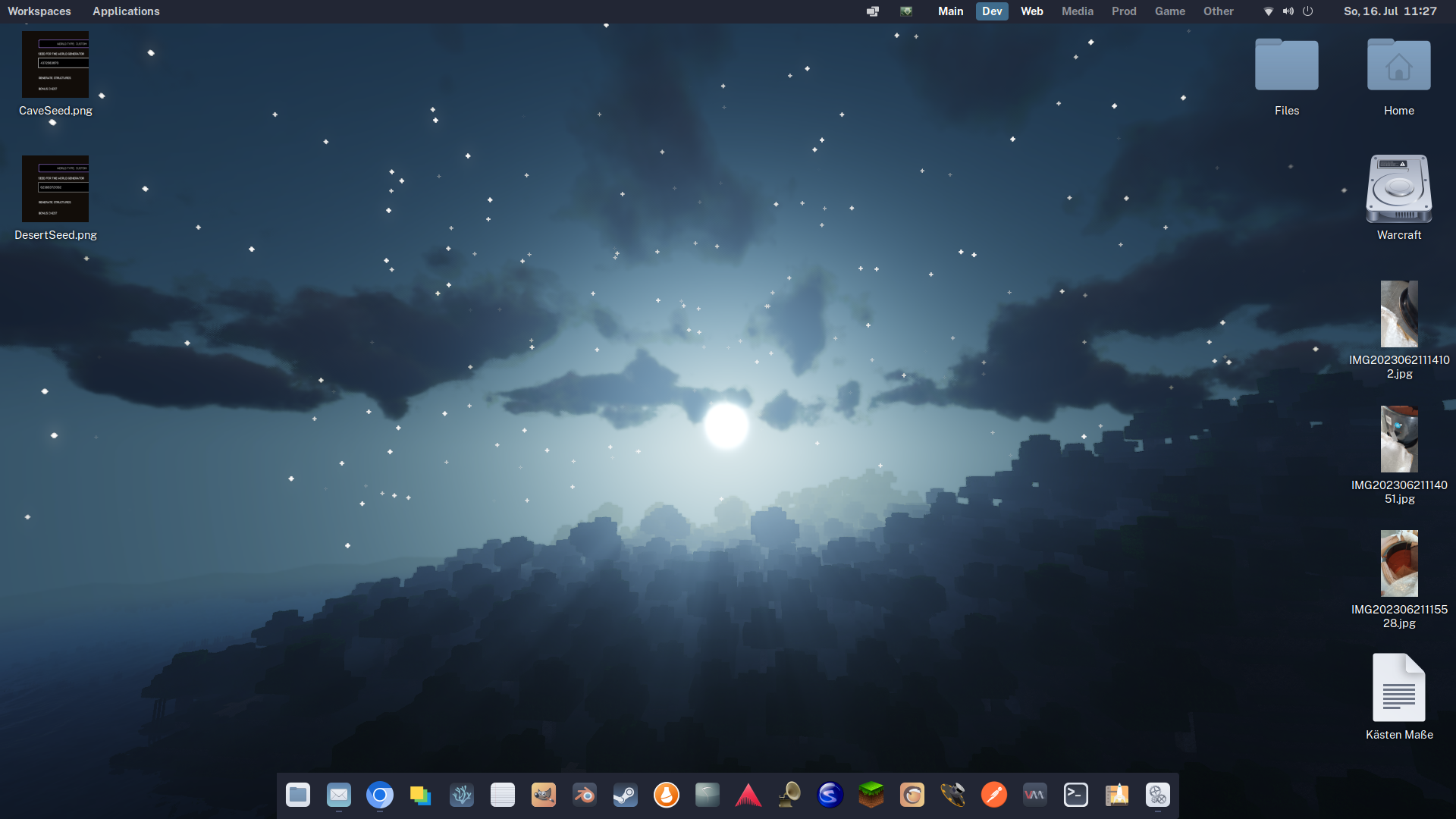Open the power menu icon
The image size is (1456, 819).
click(x=1307, y=11)
